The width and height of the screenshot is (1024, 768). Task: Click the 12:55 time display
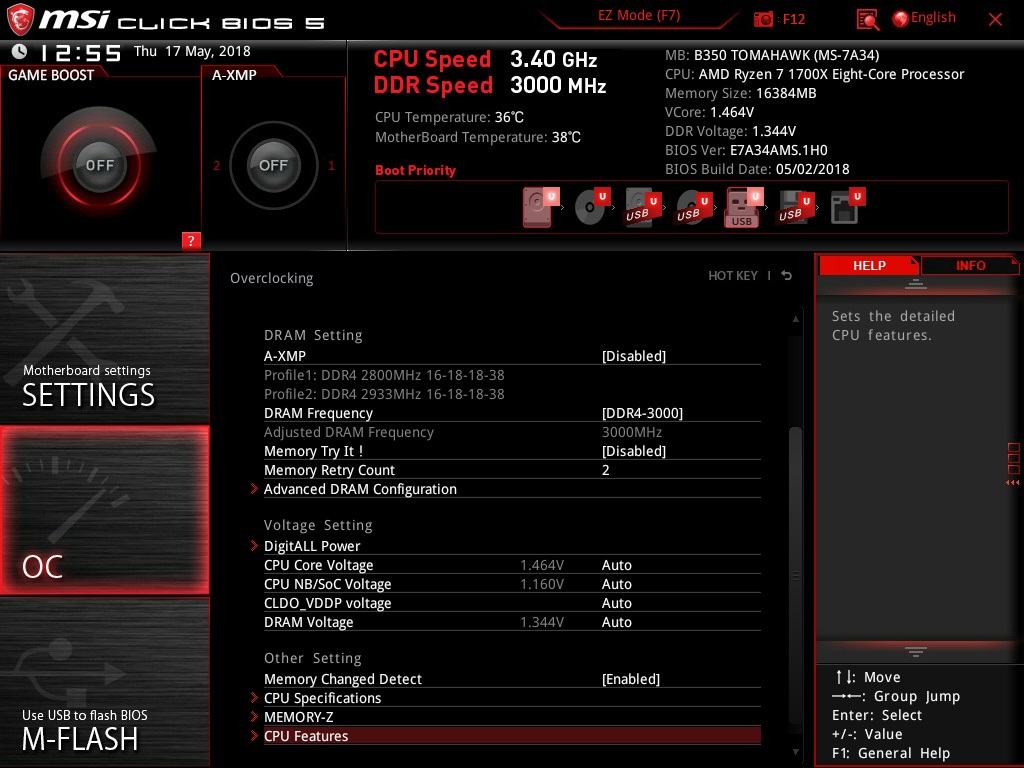[80, 53]
